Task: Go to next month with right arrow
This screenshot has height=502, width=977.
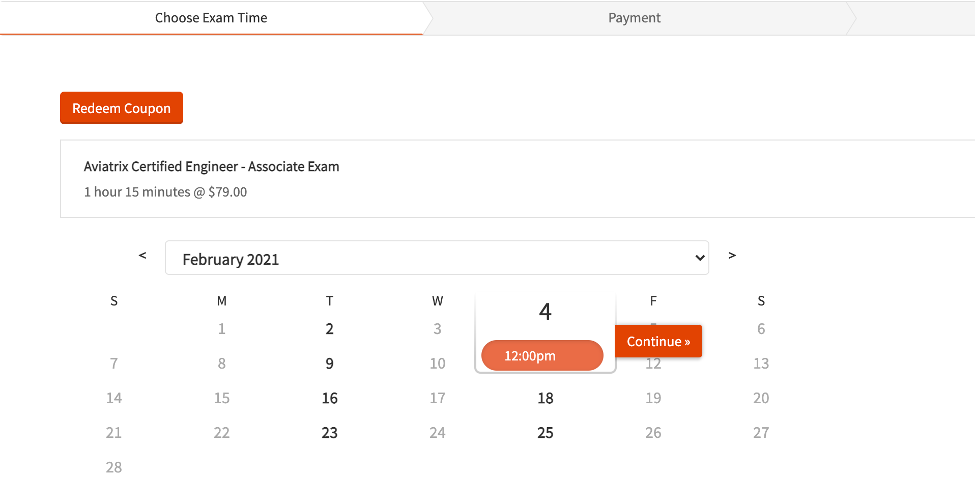Action: pyautogui.click(x=732, y=256)
